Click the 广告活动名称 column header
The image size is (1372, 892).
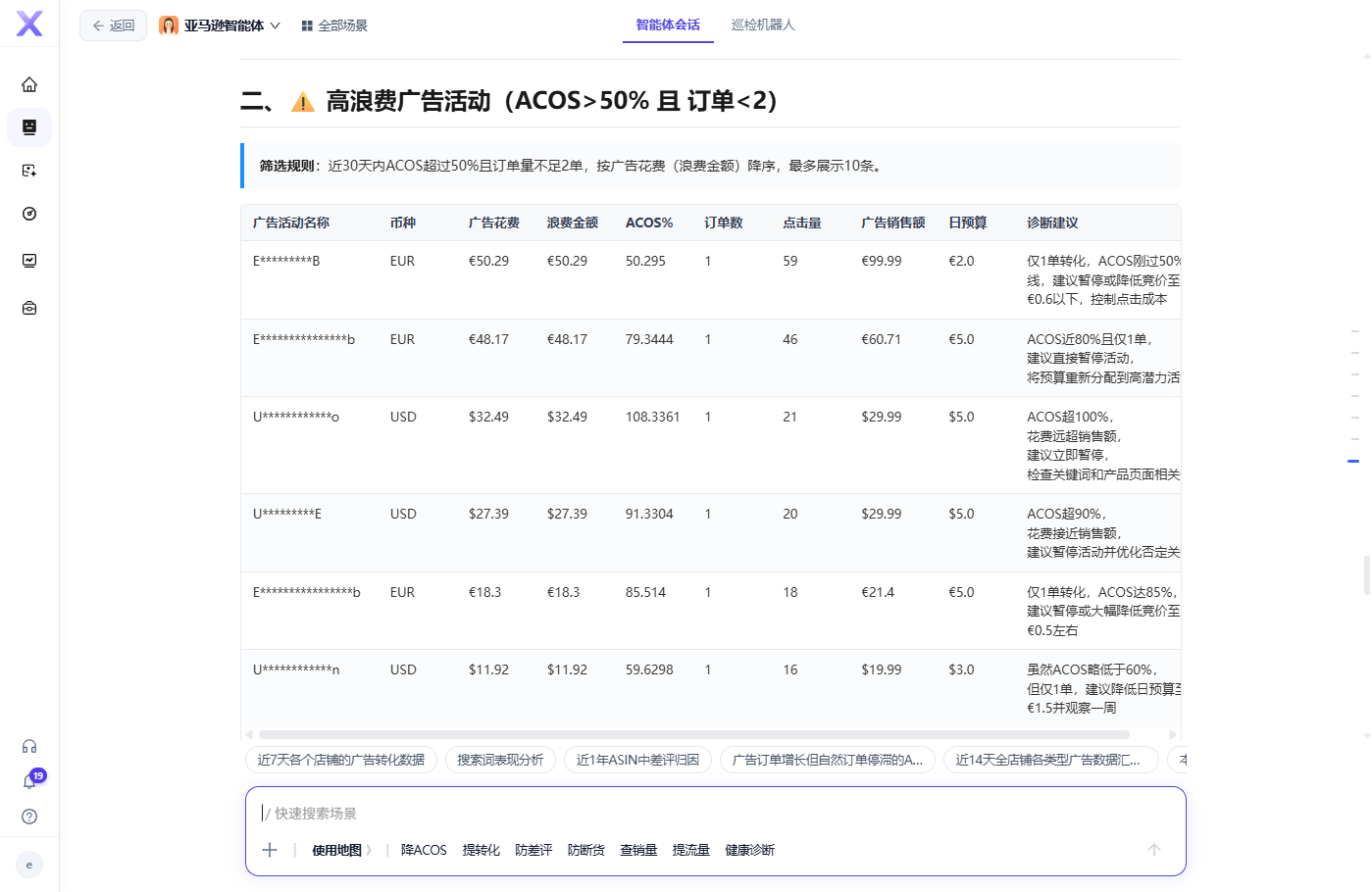pos(291,223)
